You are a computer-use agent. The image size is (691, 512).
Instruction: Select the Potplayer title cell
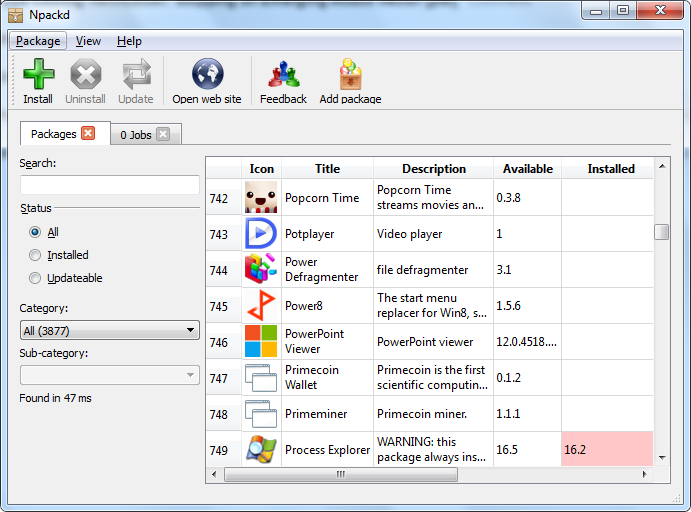point(327,234)
